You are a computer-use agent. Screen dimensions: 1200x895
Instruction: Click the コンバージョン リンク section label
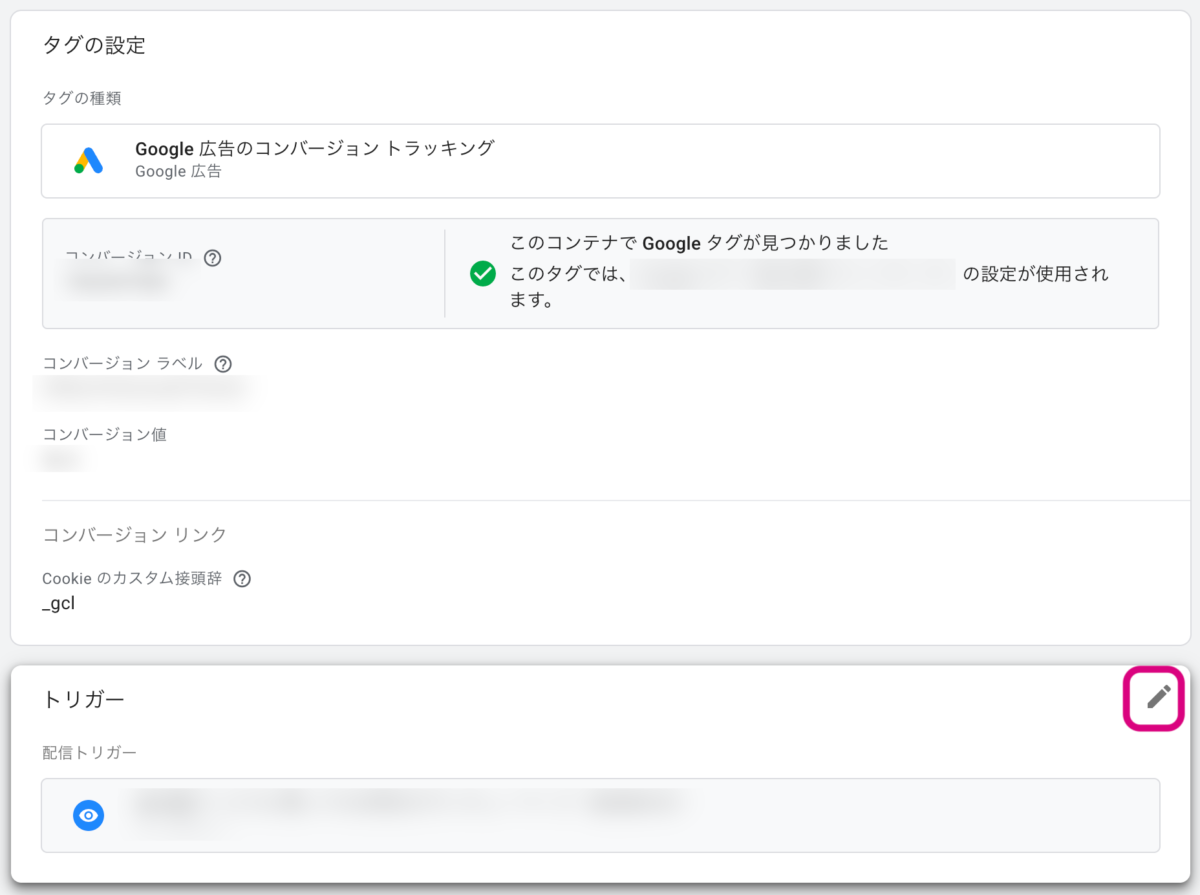[134, 535]
